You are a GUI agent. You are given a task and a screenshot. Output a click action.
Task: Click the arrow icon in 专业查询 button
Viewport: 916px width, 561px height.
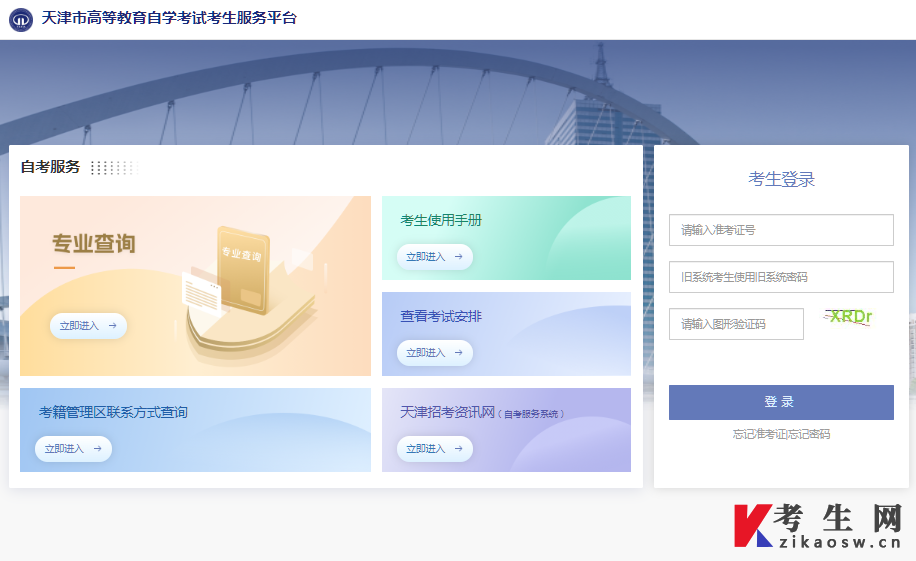pos(113,326)
